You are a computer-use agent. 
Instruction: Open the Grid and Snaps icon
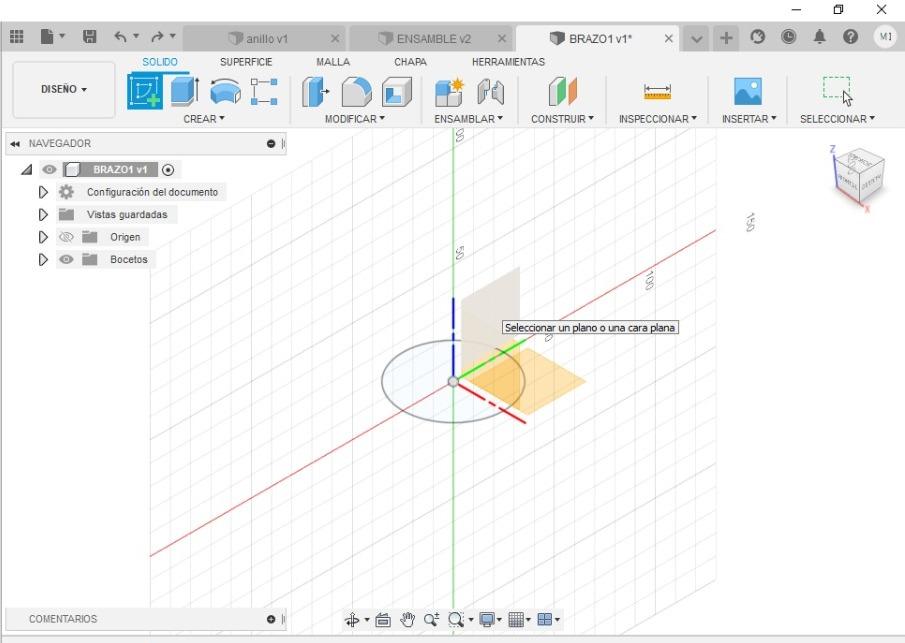point(516,620)
